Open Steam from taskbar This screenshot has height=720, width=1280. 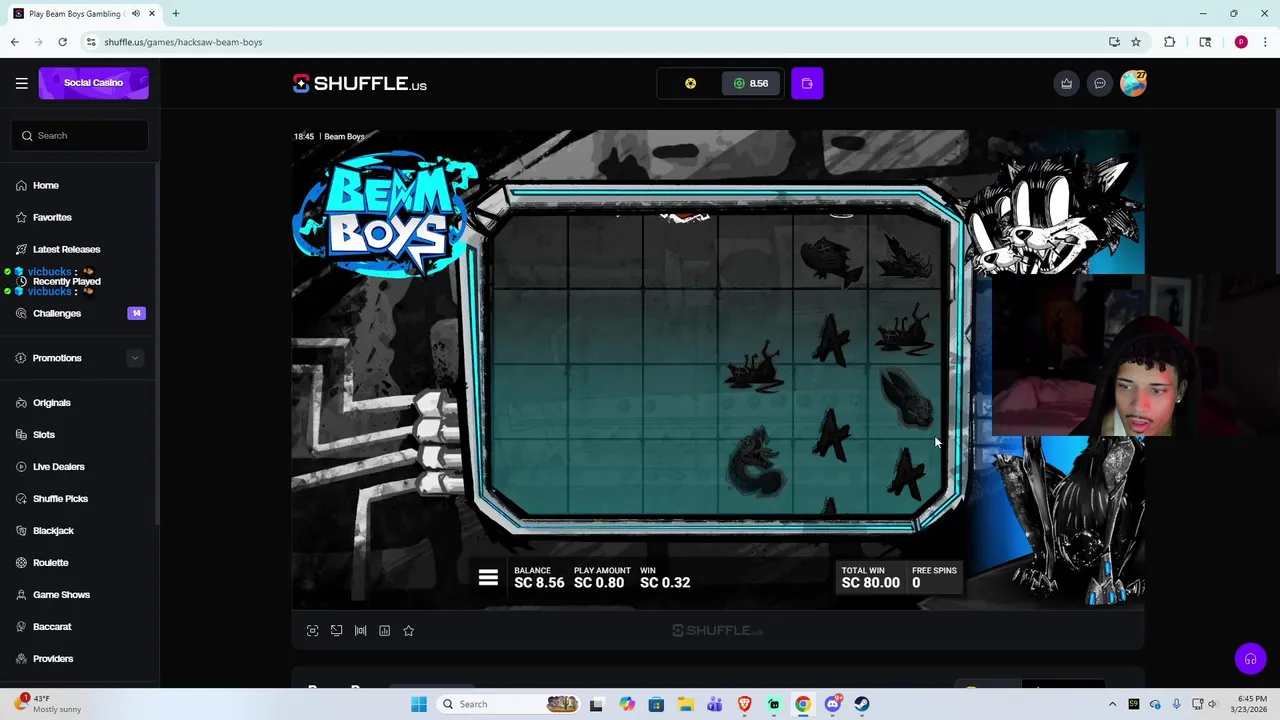click(862, 704)
